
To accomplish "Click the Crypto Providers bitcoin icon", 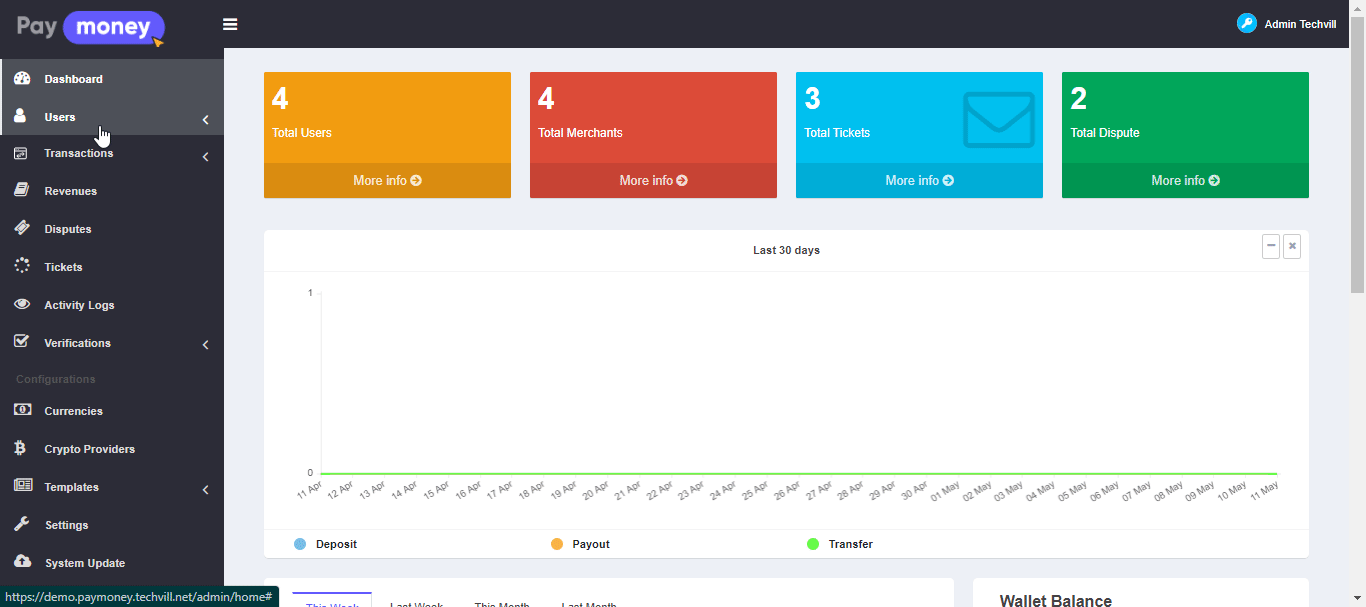I will (x=21, y=449).
